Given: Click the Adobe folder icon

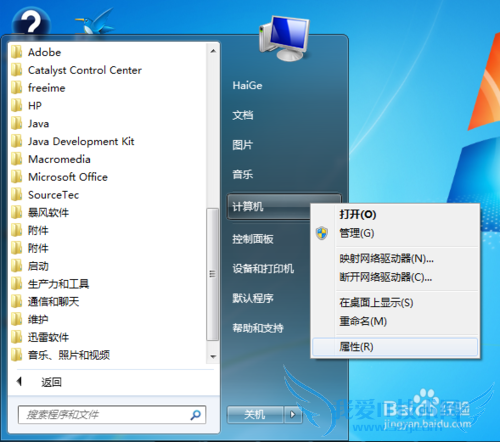Looking at the screenshot, I should tap(17, 52).
